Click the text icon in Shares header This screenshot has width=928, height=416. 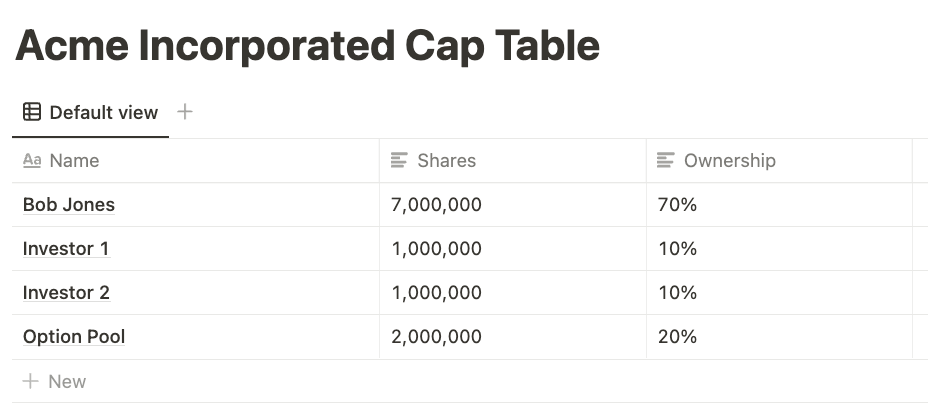(x=399, y=160)
